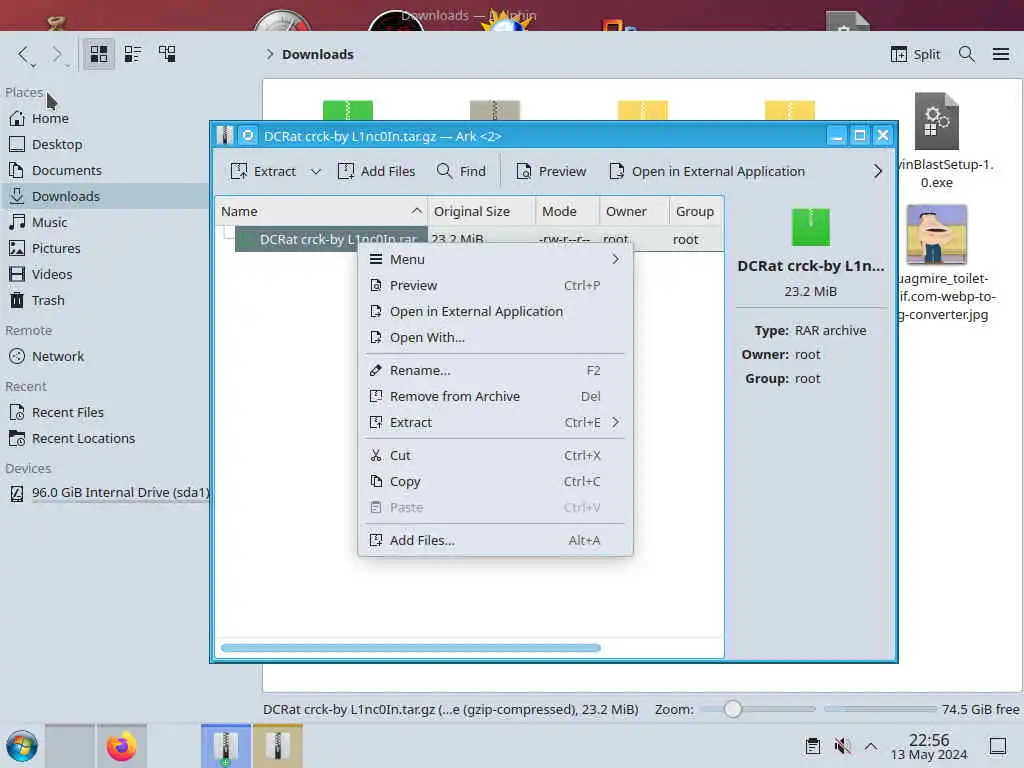Click the 74.5 GiB free space bar
This screenshot has height=768, width=1024.
tap(880, 709)
